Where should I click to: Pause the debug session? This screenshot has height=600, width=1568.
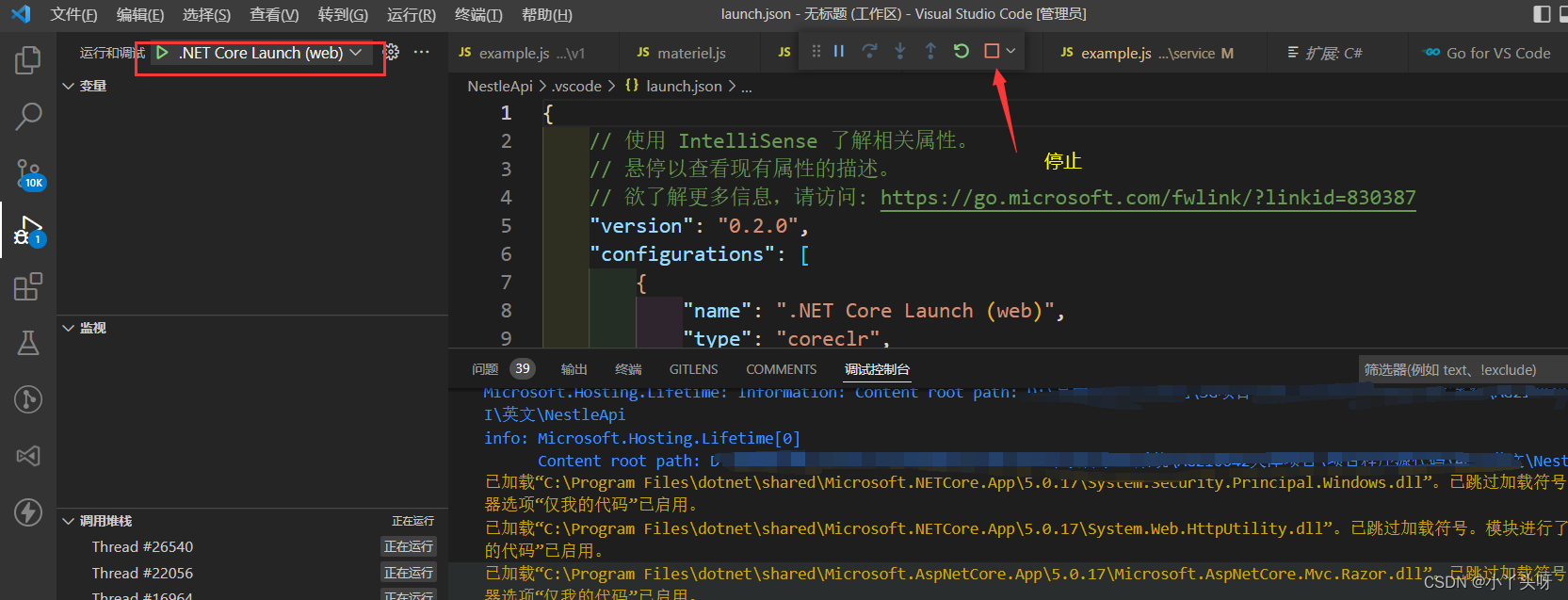click(839, 52)
